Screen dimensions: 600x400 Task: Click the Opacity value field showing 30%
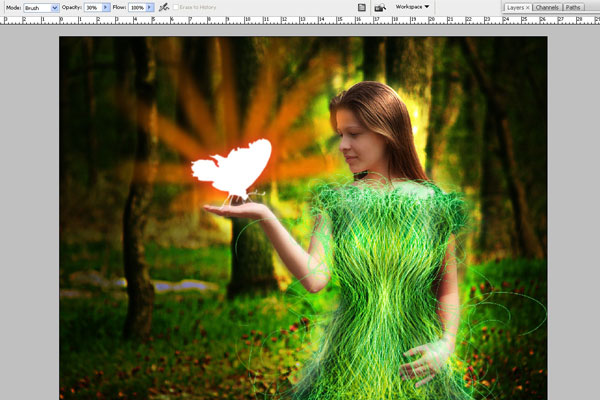[91, 7]
